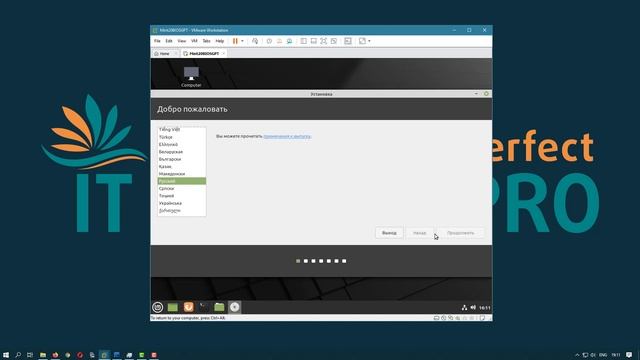Select Српски in language list
The image size is (640, 360).
pyautogui.click(x=182, y=189)
